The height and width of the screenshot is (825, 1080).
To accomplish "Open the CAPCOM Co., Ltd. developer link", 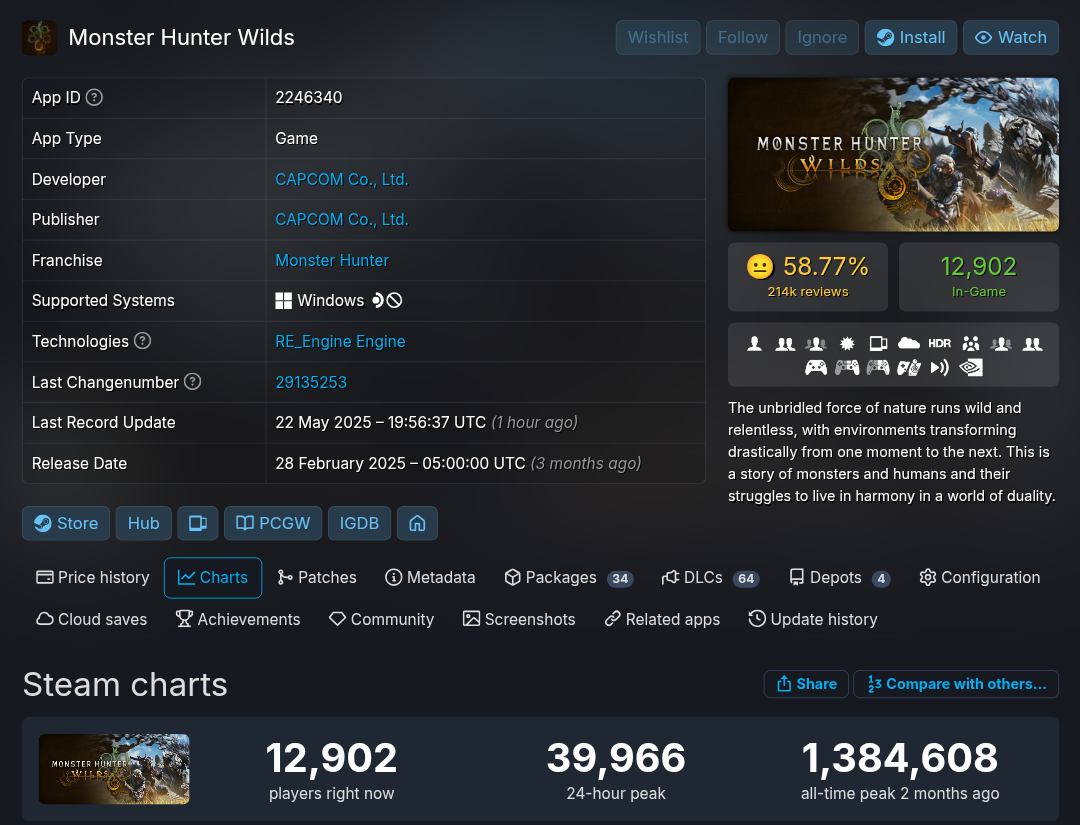I will tap(342, 179).
